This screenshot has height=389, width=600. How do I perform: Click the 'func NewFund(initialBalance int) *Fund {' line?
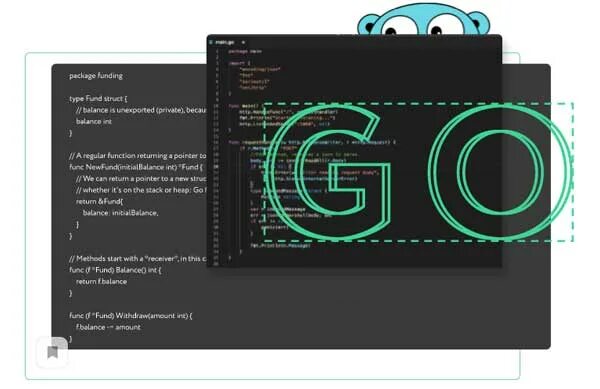136,167
